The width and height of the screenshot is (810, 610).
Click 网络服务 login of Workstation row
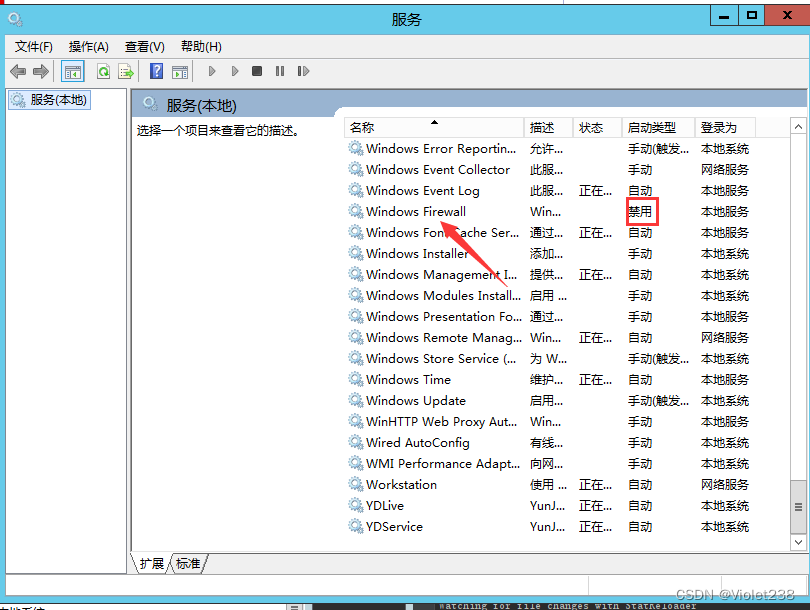tap(725, 484)
